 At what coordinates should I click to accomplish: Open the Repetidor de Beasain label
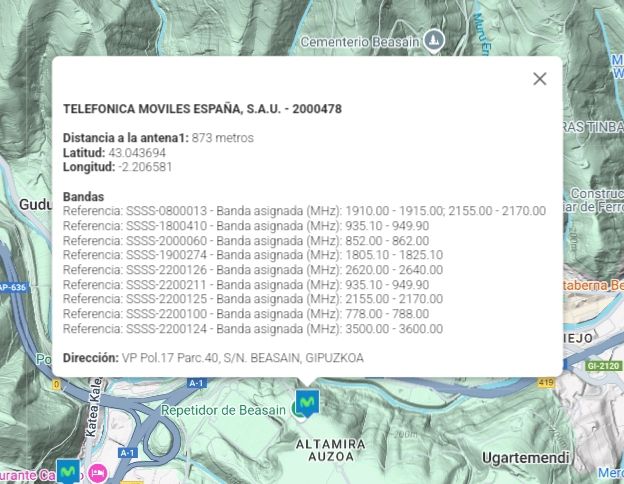[223, 410]
